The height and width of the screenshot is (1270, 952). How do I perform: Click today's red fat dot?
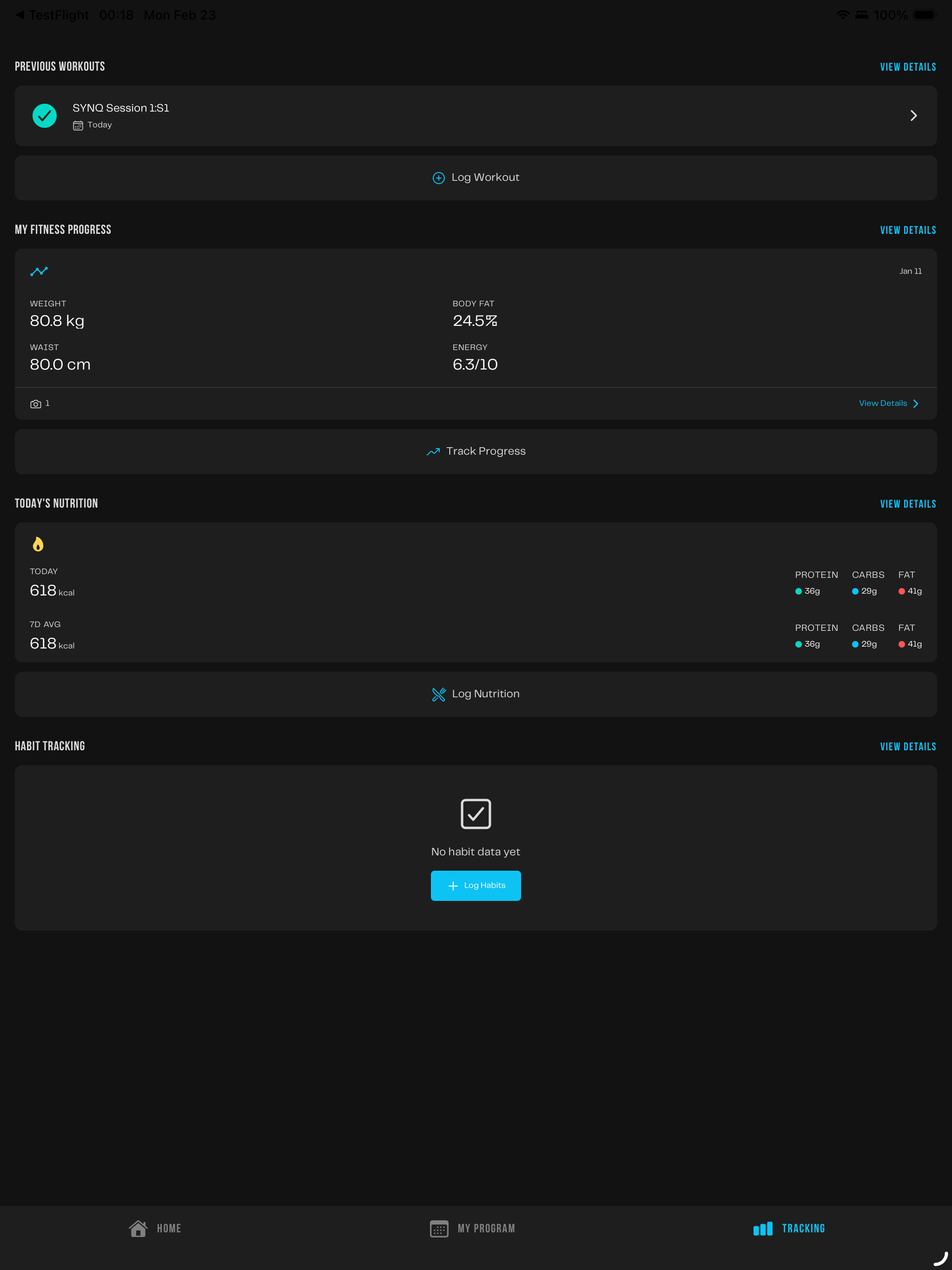pos(901,591)
